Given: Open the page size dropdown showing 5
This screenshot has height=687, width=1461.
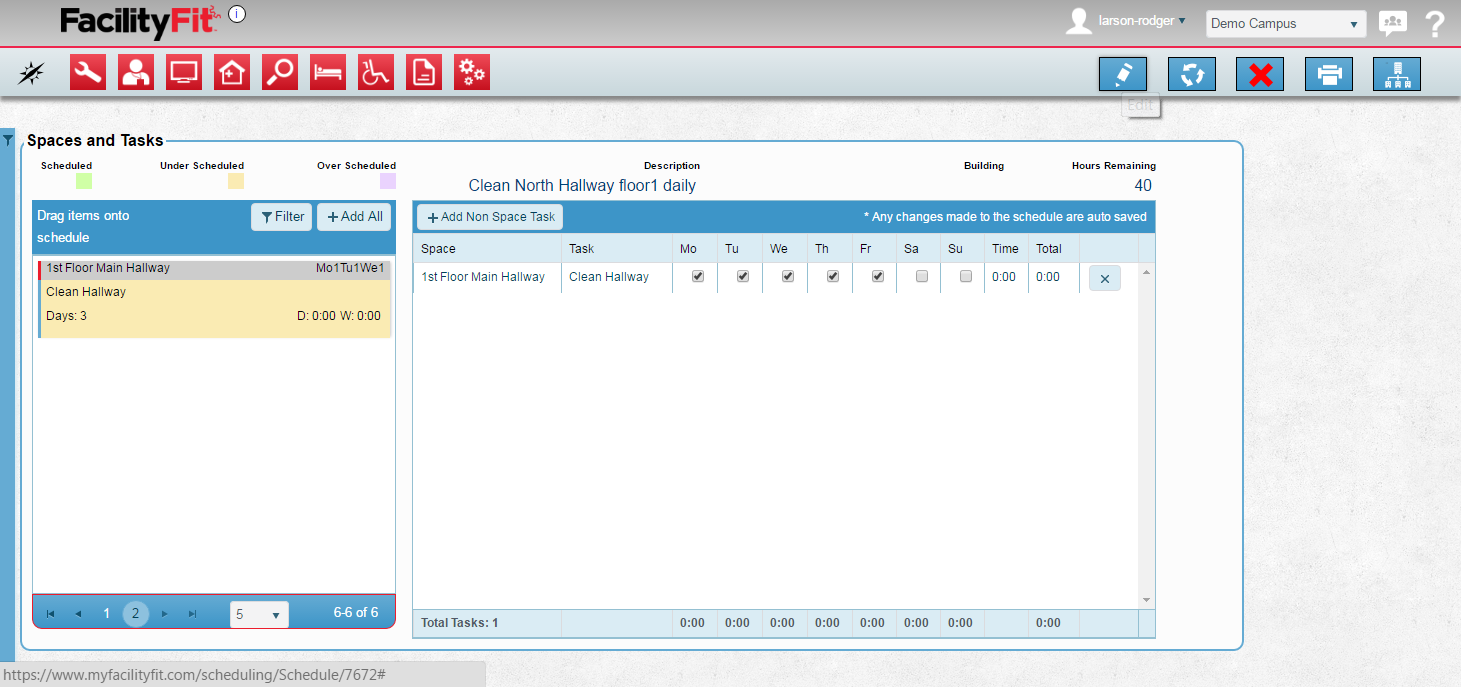Looking at the screenshot, I should [259, 615].
